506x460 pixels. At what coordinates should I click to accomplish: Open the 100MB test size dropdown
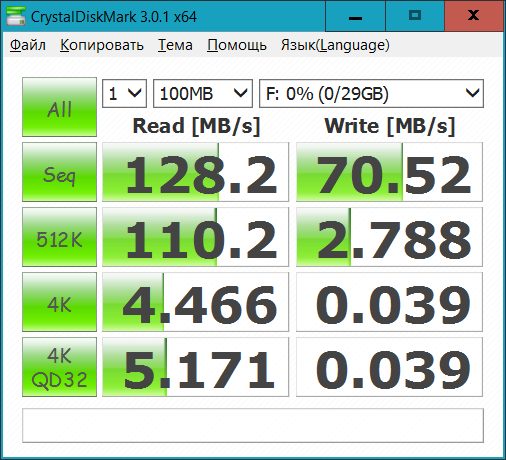point(203,94)
